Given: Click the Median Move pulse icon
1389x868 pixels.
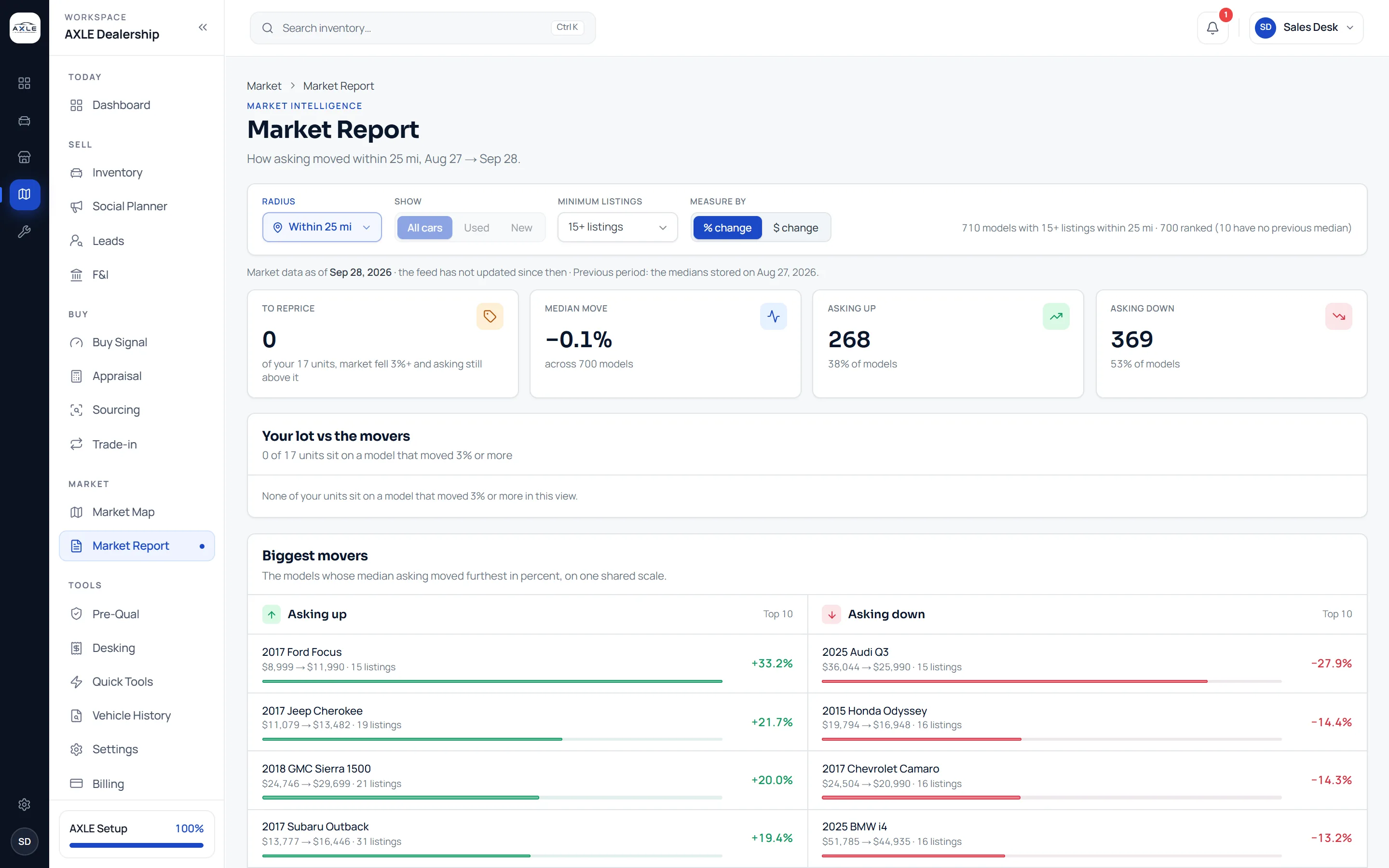Looking at the screenshot, I should coord(773,316).
